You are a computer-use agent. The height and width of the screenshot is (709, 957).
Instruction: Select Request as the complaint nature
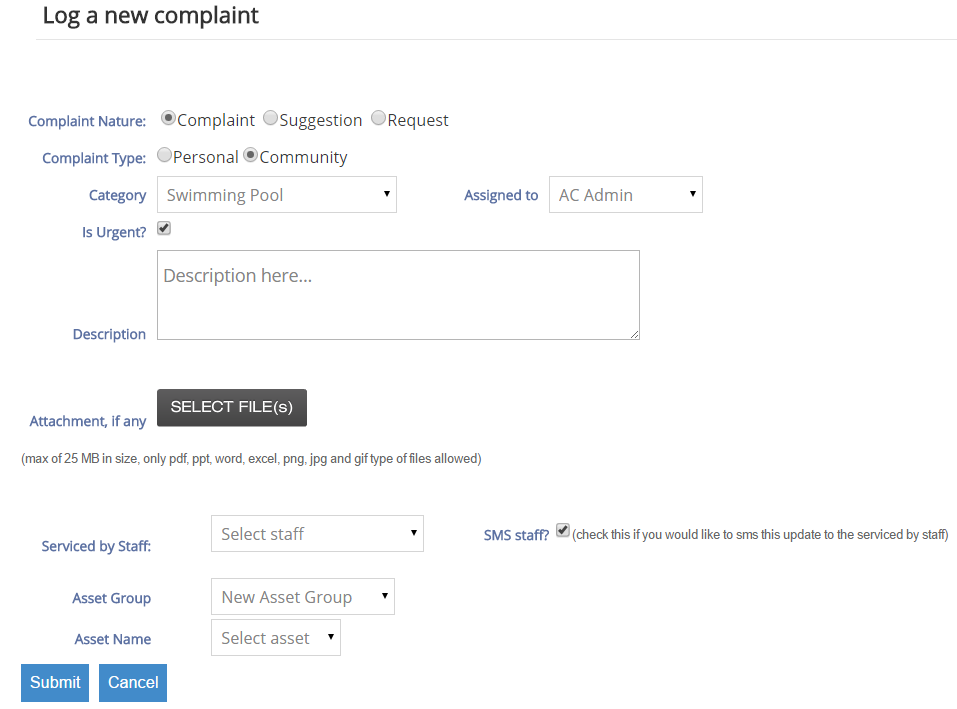pyautogui.click(x=378, y=117)
